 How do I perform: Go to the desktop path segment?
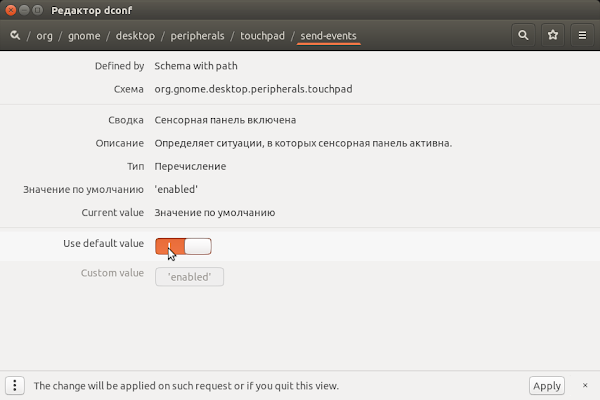tap(135, 36)
